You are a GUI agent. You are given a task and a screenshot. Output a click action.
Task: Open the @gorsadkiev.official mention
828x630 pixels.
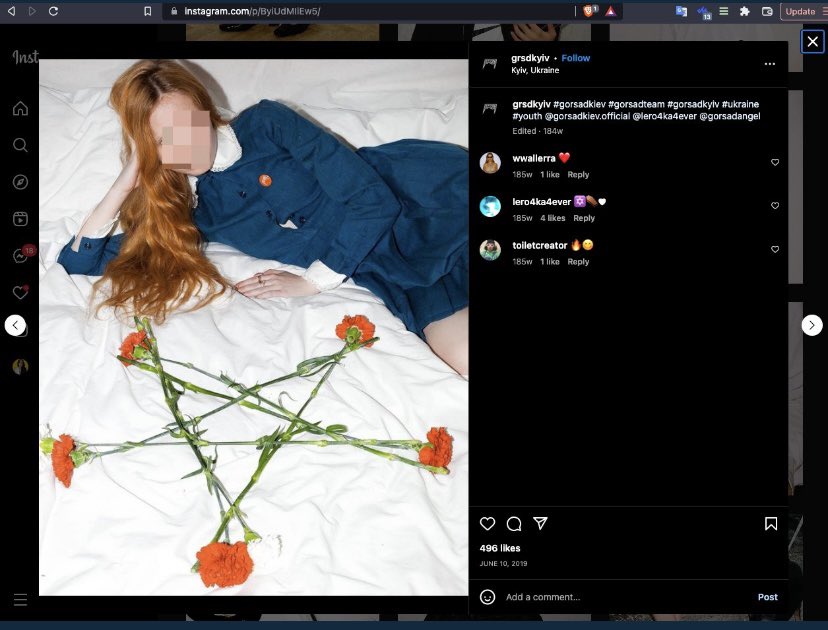[587, 116]
